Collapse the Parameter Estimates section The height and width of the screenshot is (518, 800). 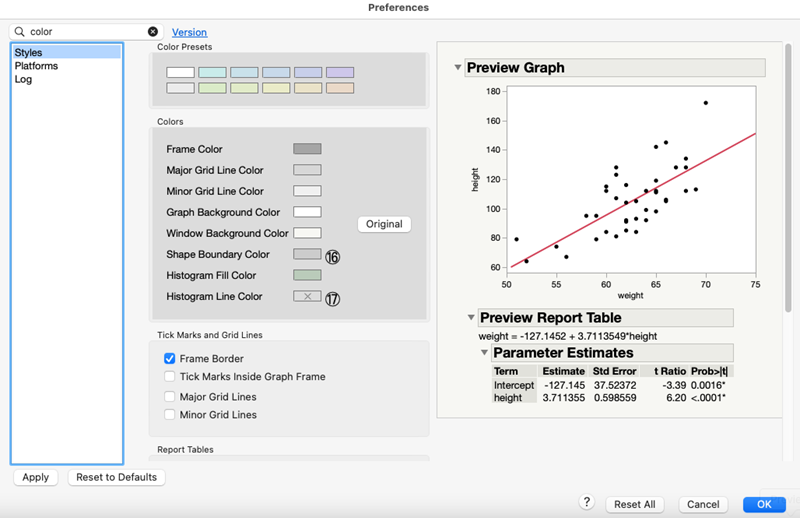[x=485, y=353]
